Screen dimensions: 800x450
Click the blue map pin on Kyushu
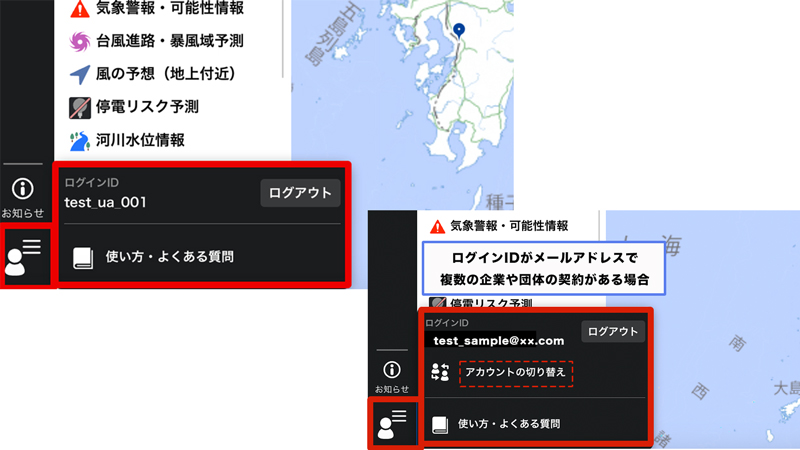tap(459, 30)
